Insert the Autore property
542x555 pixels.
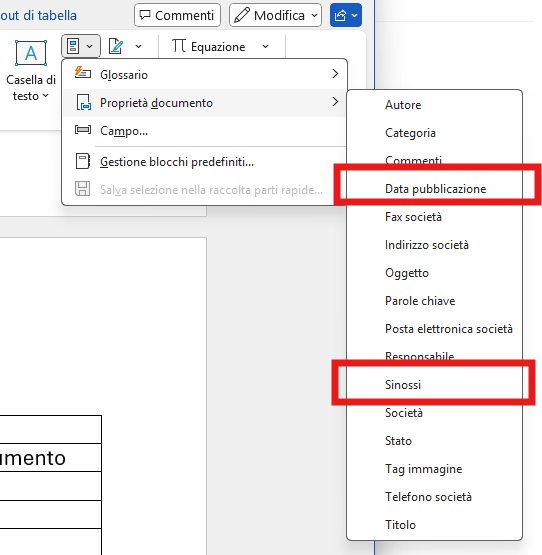click(434, 105)
